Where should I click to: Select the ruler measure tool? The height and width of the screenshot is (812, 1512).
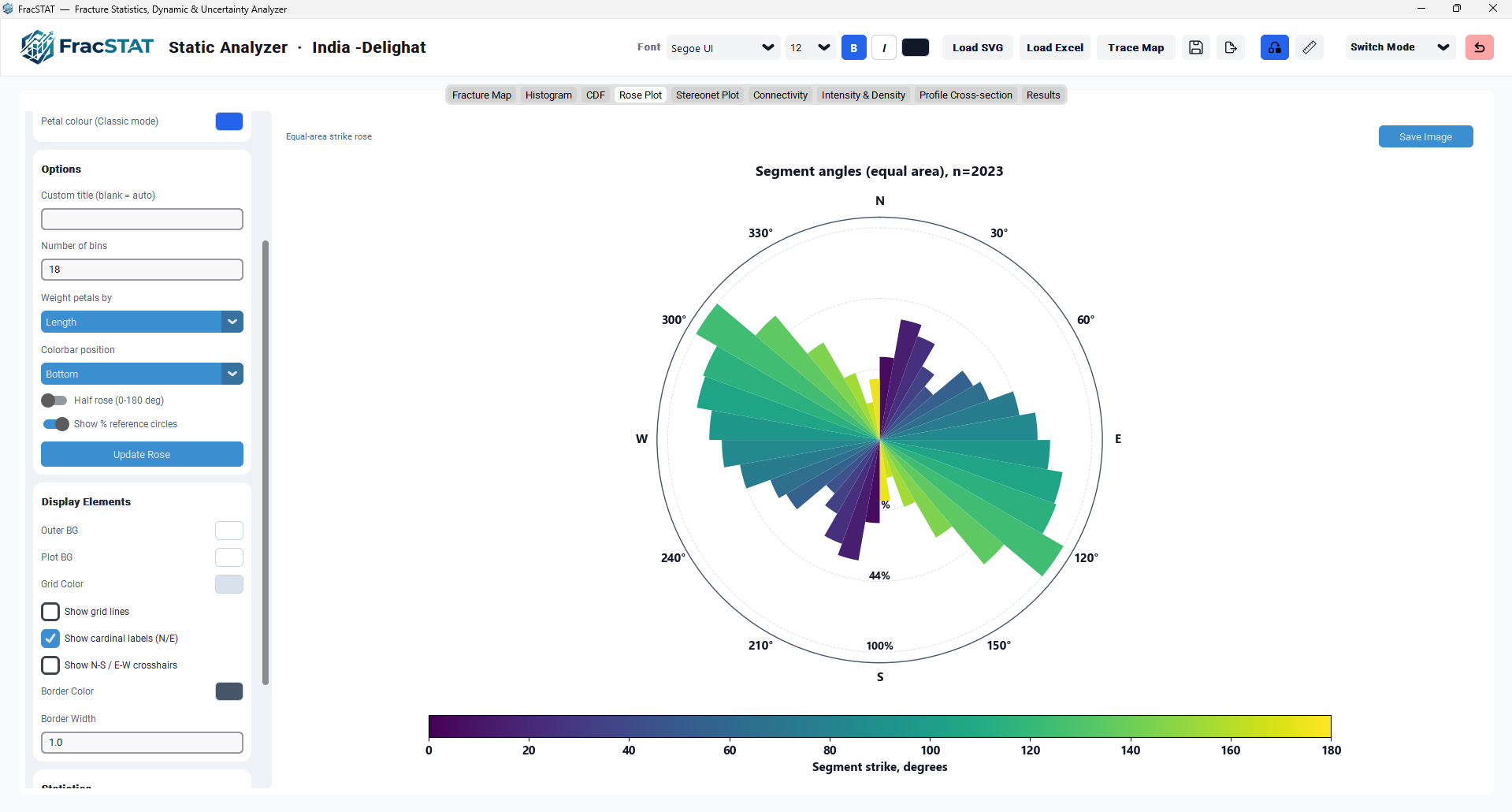1310,47
